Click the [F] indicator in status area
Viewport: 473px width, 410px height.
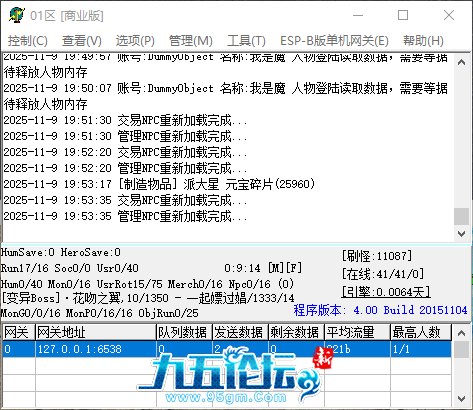[294, 268]
